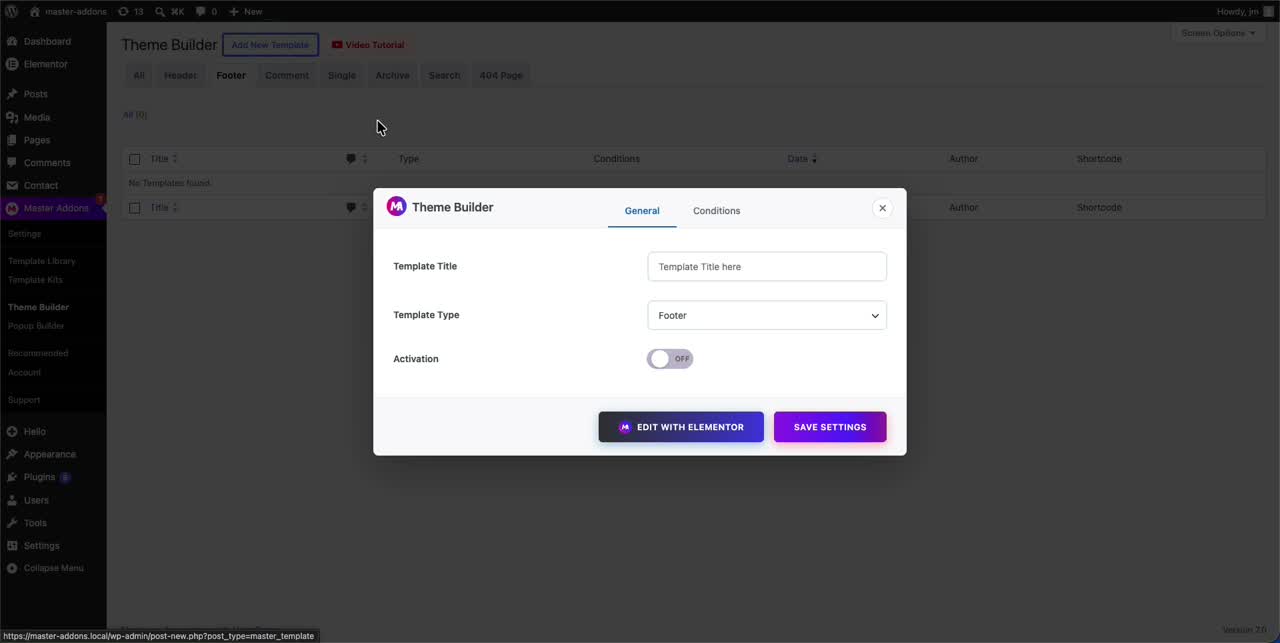Click the YouTube icon of Video Tutorial
1280x643 pixels.
point(337,45)
